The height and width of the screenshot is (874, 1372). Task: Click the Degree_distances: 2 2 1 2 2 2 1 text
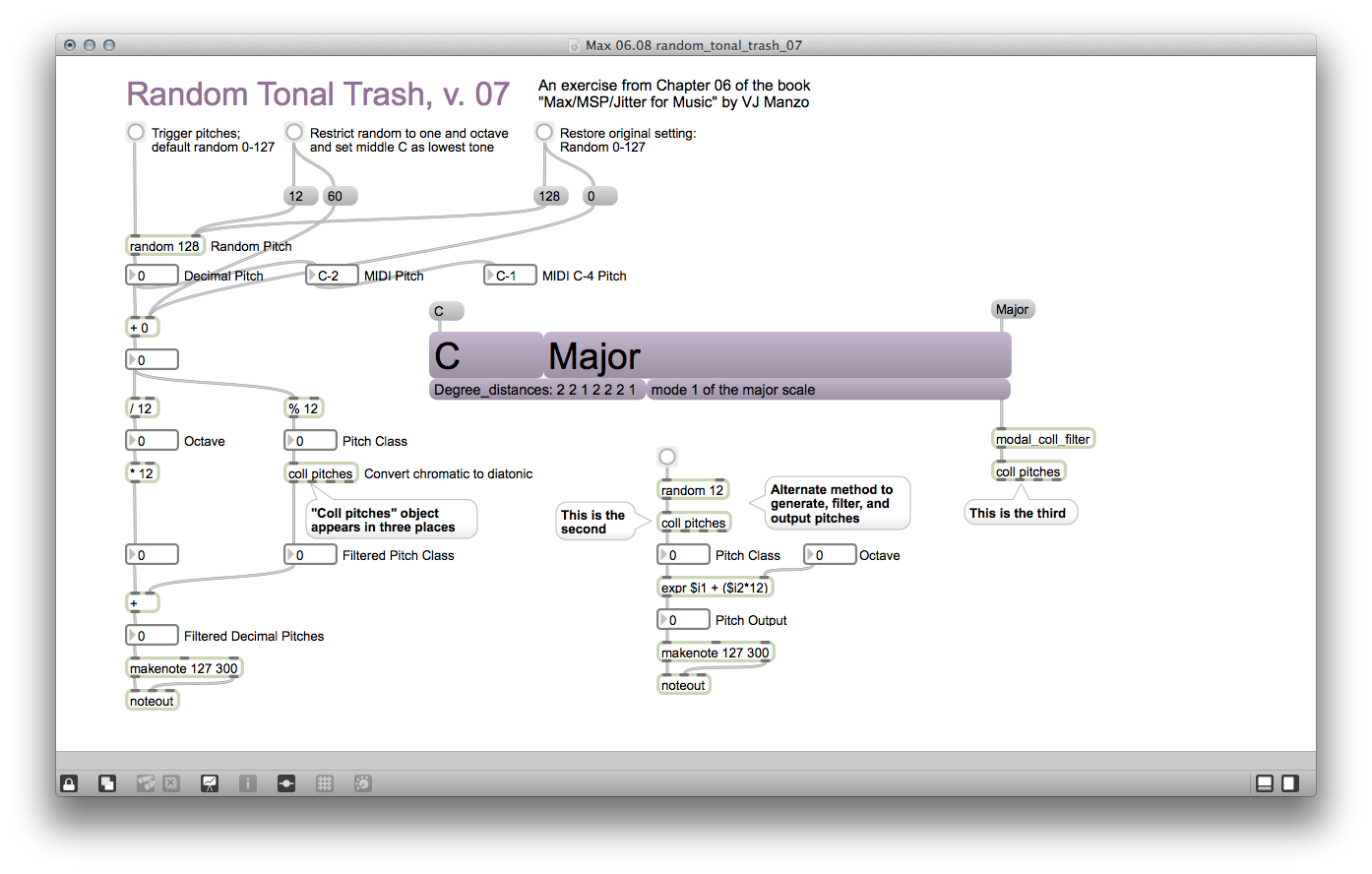pos(535,390)
